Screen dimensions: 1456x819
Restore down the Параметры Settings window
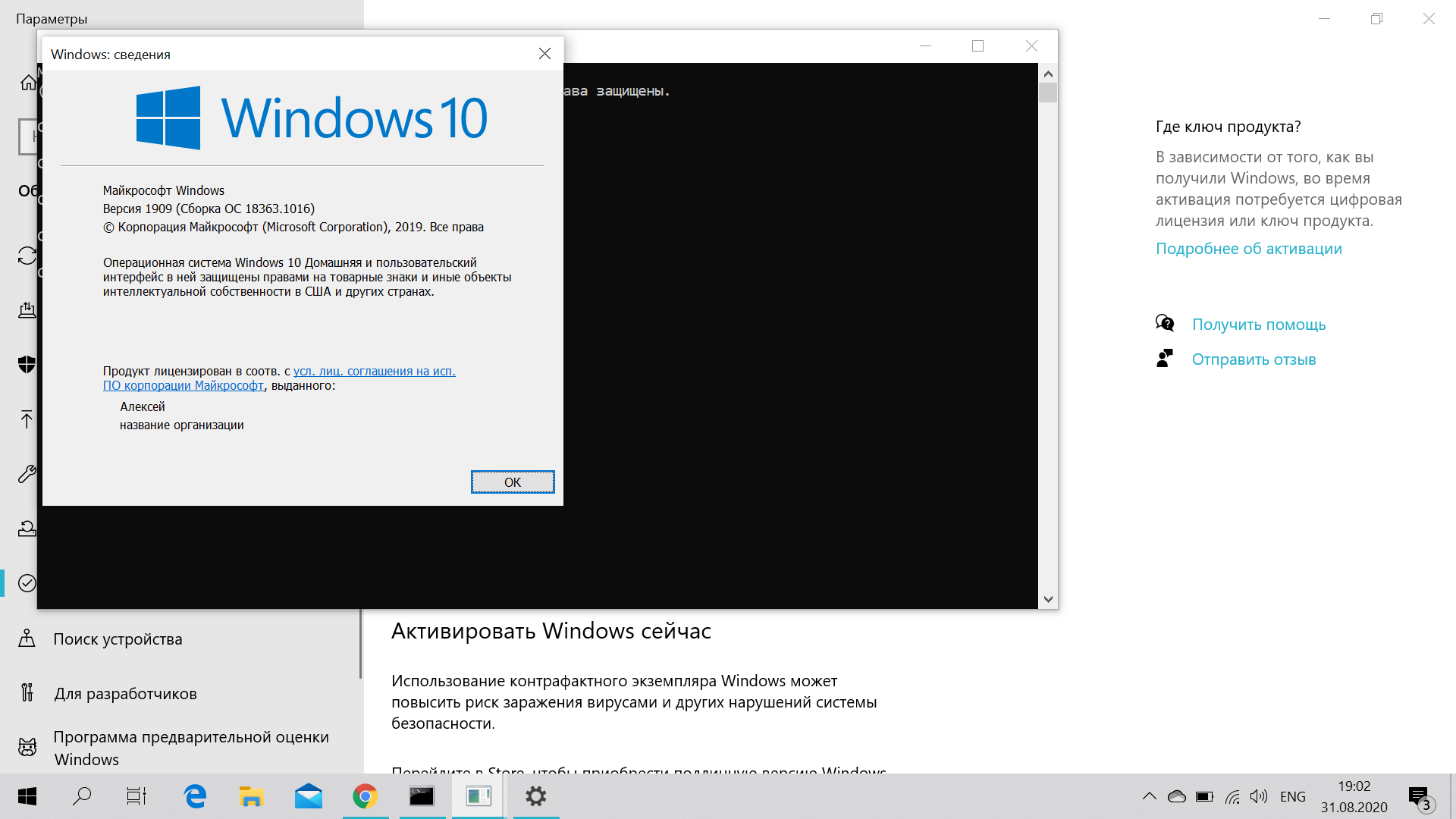[x=1377, y=19]
